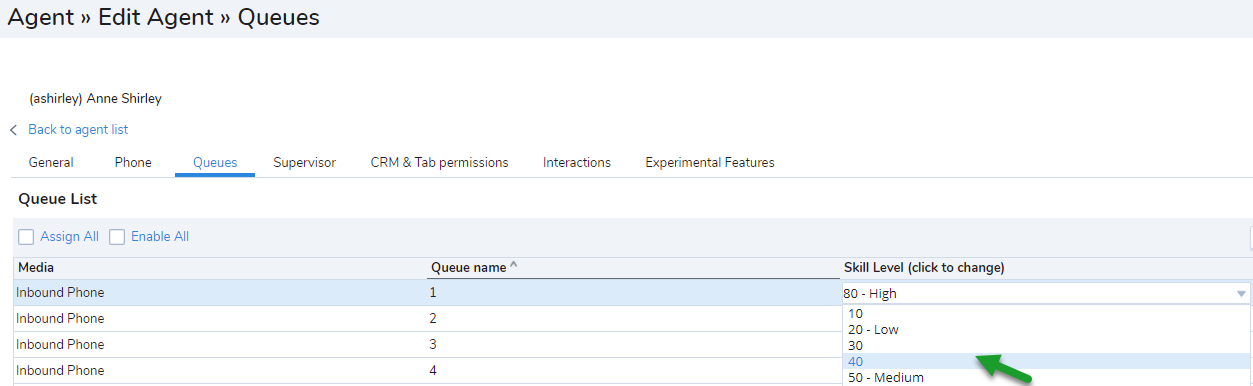Select the Inbound Phone cell for queue 4
This screenshot has width=1253, height=386.
(221, 371)
